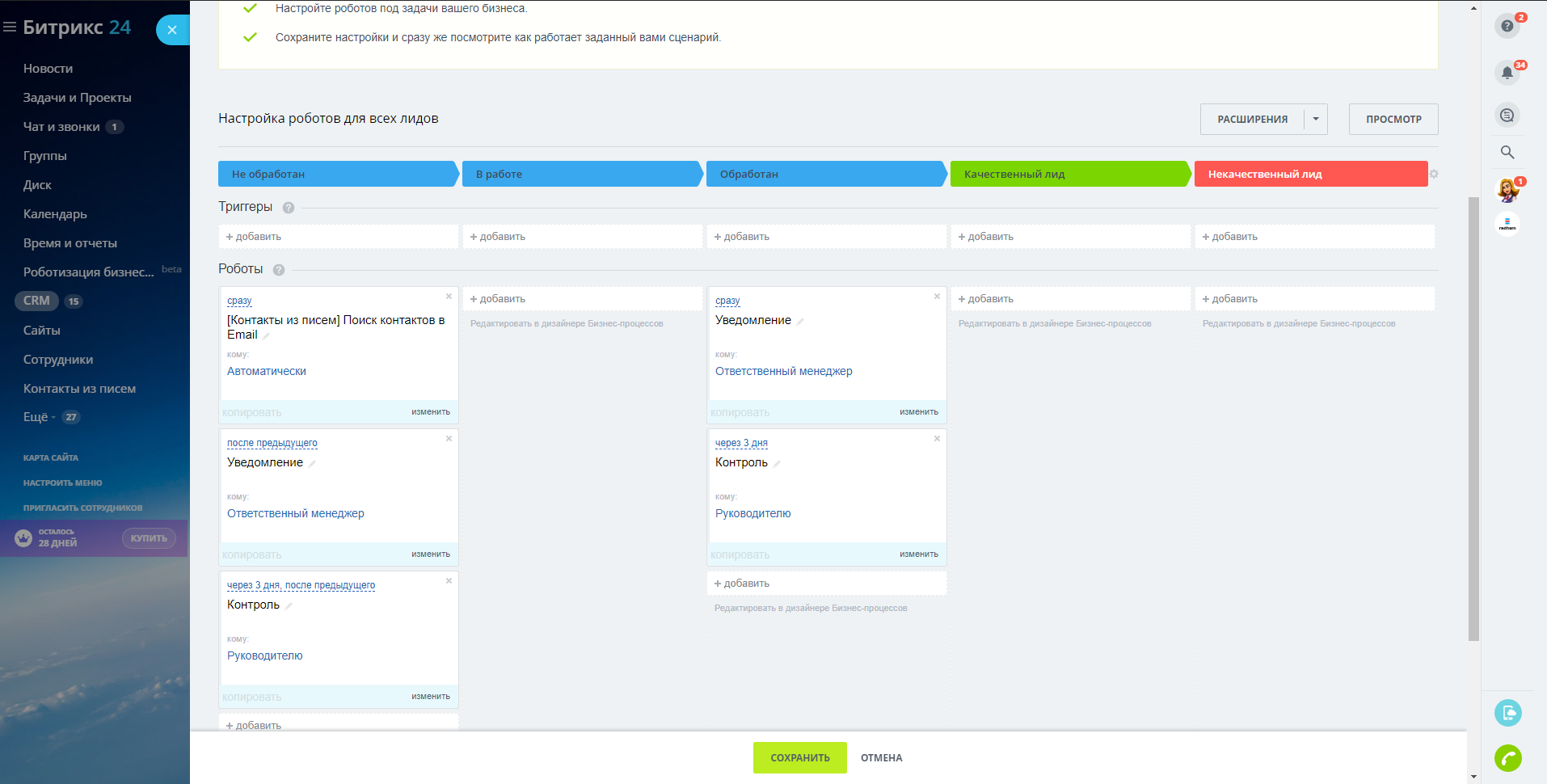Remove the robot with delay 'после предыдущего'
Screen dimensions: 1547x784
[x=449, y=439]
